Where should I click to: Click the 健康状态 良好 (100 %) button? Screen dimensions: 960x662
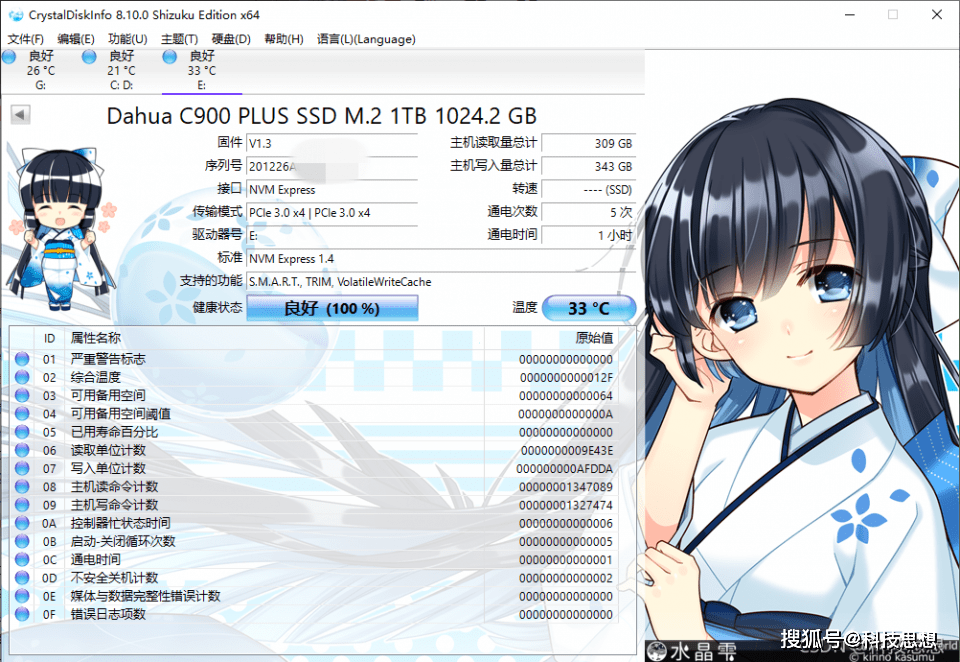332,308
